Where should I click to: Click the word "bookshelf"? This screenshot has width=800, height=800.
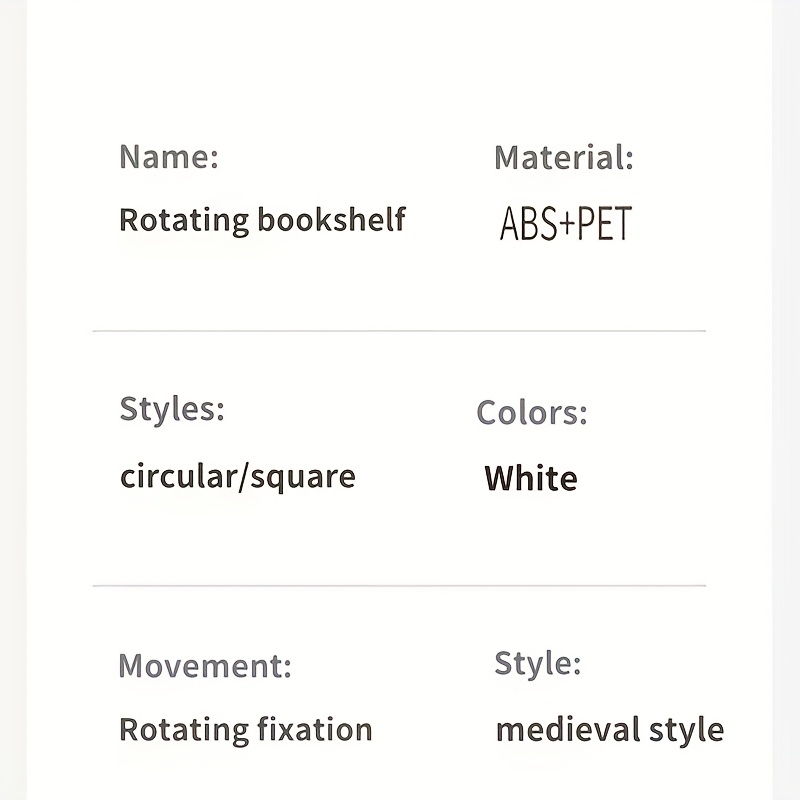click(332, 219)
